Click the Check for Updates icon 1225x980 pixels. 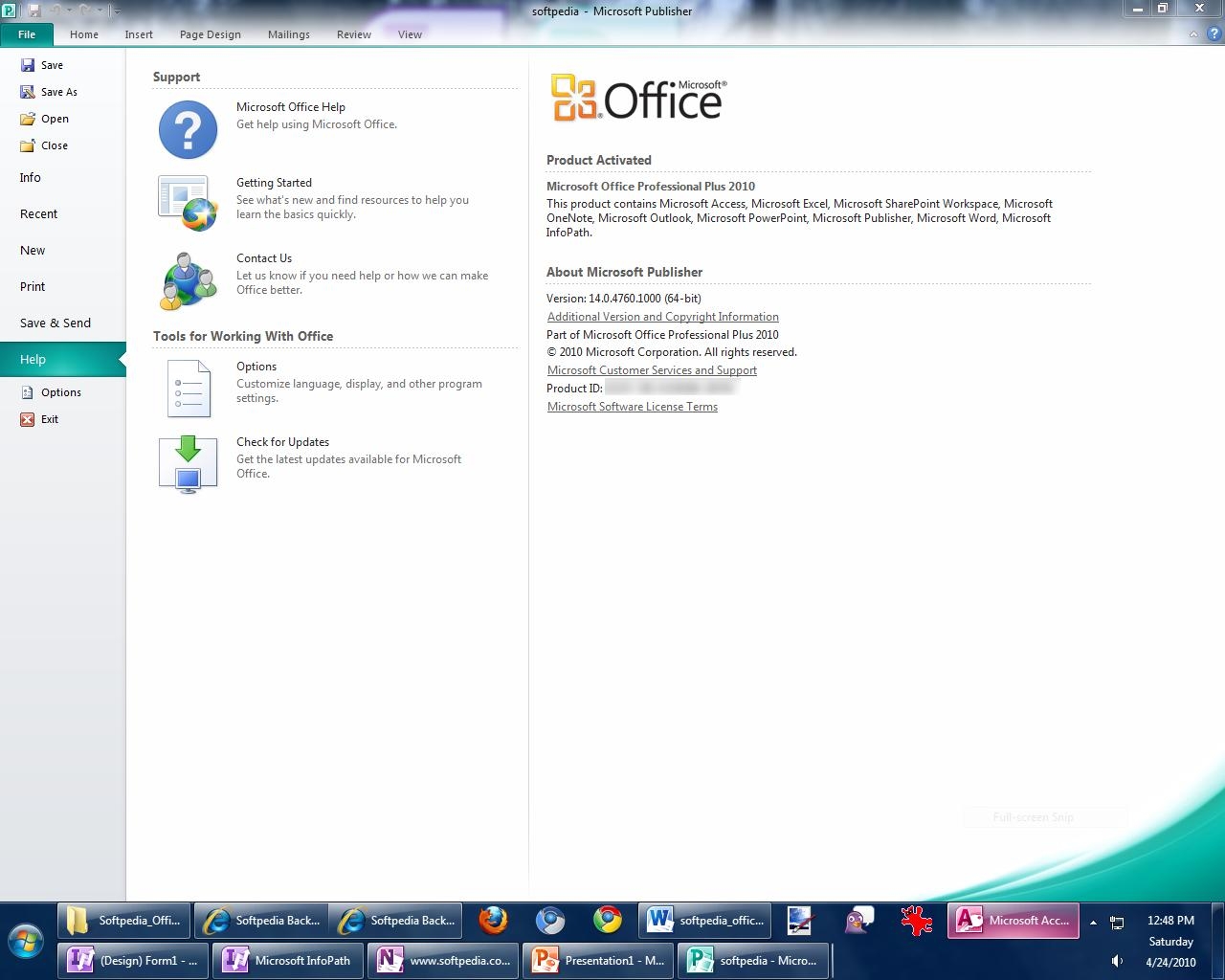coord(188,464)
